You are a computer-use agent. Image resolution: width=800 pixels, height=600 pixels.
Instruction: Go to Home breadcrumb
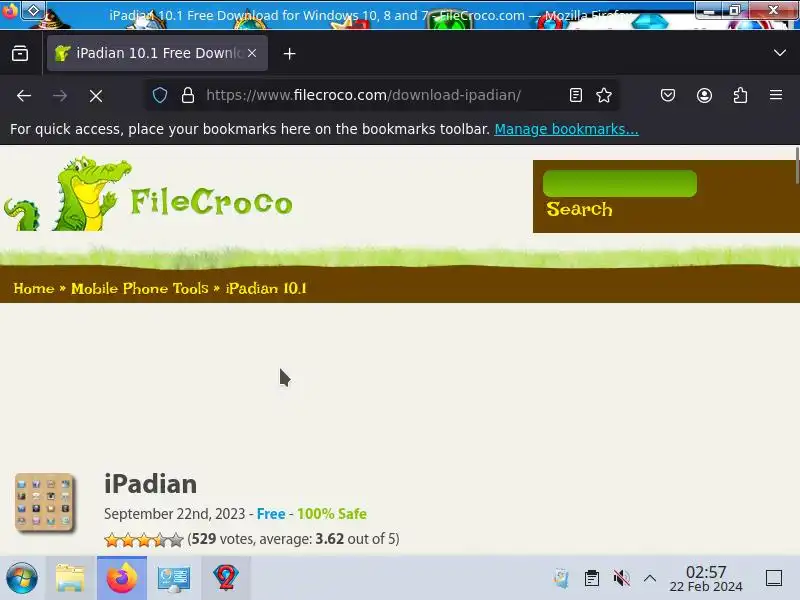click(x=34, y=289)
